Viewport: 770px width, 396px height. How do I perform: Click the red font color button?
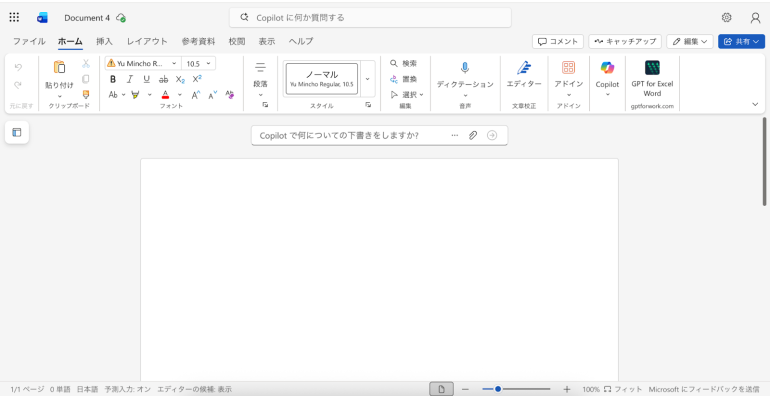(x=165, y=95)
